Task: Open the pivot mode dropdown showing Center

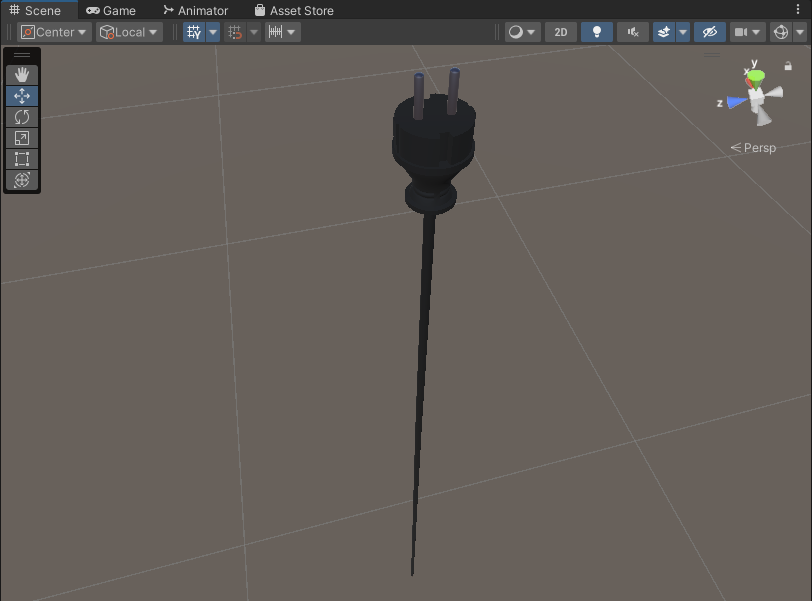Action: coord(53,31)
